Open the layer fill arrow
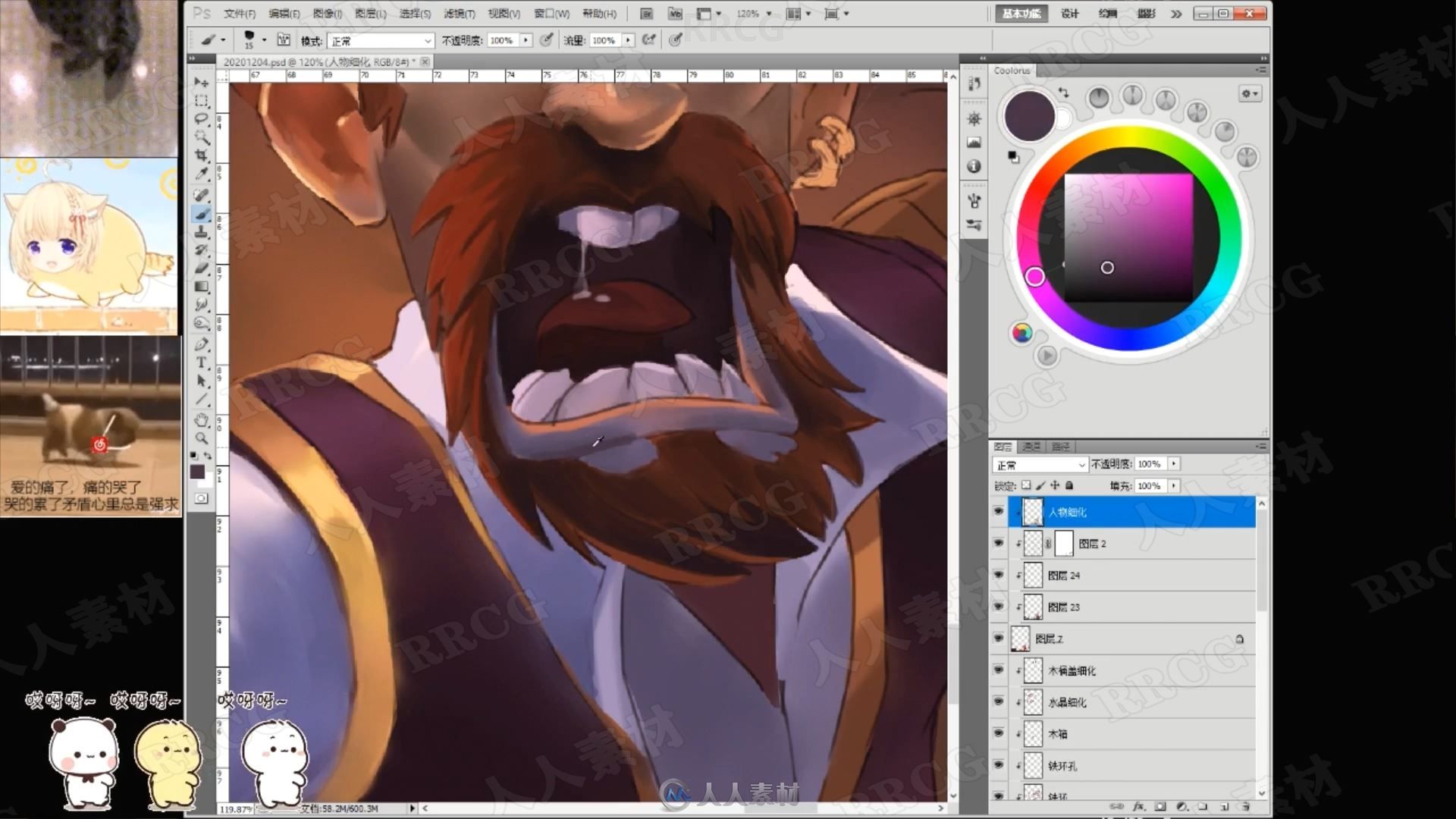 coord(1174,485)
